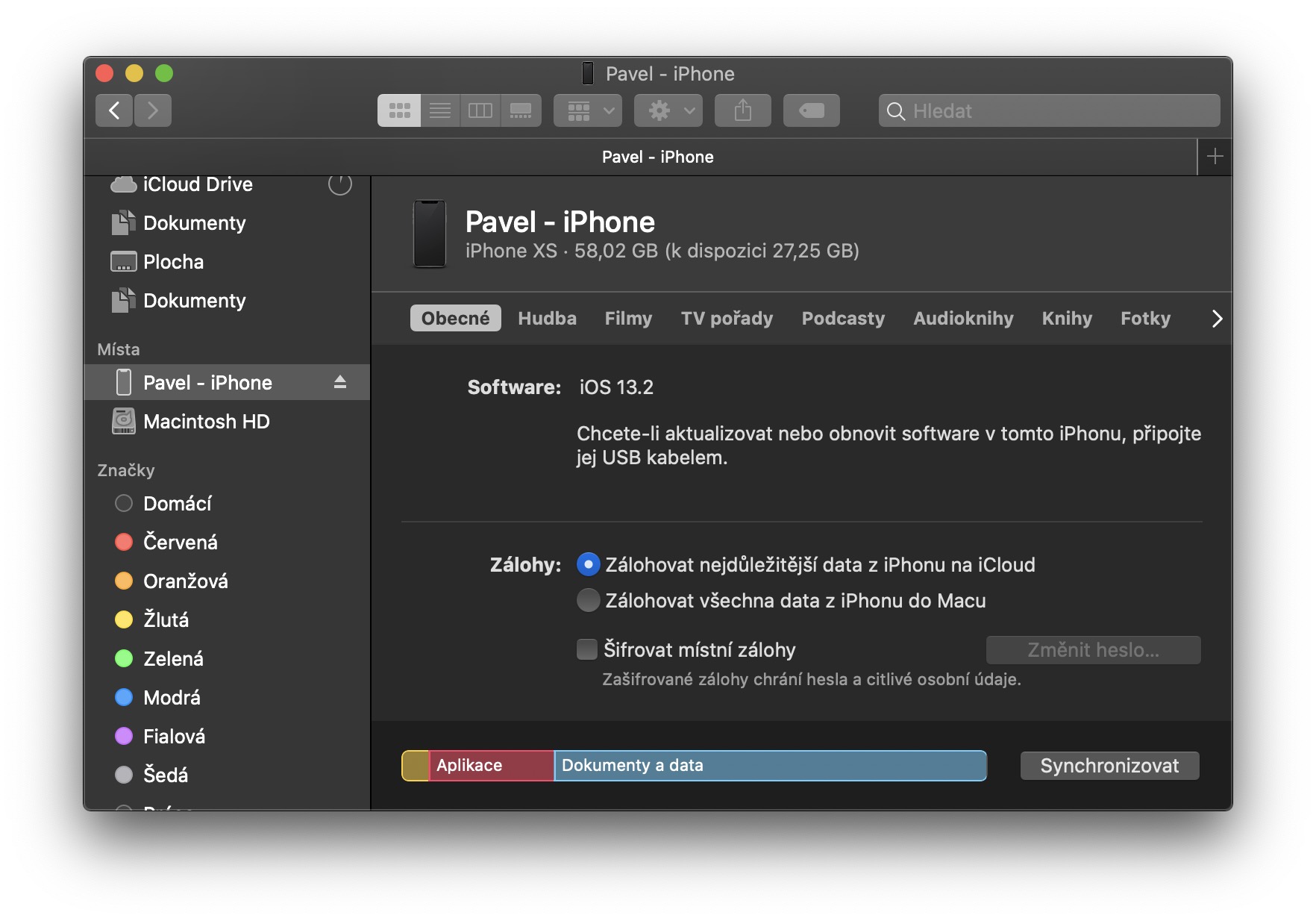Switch to the Obecné tab
Viewport: 1316px width, 921px height.
click(x=456, y=319)
